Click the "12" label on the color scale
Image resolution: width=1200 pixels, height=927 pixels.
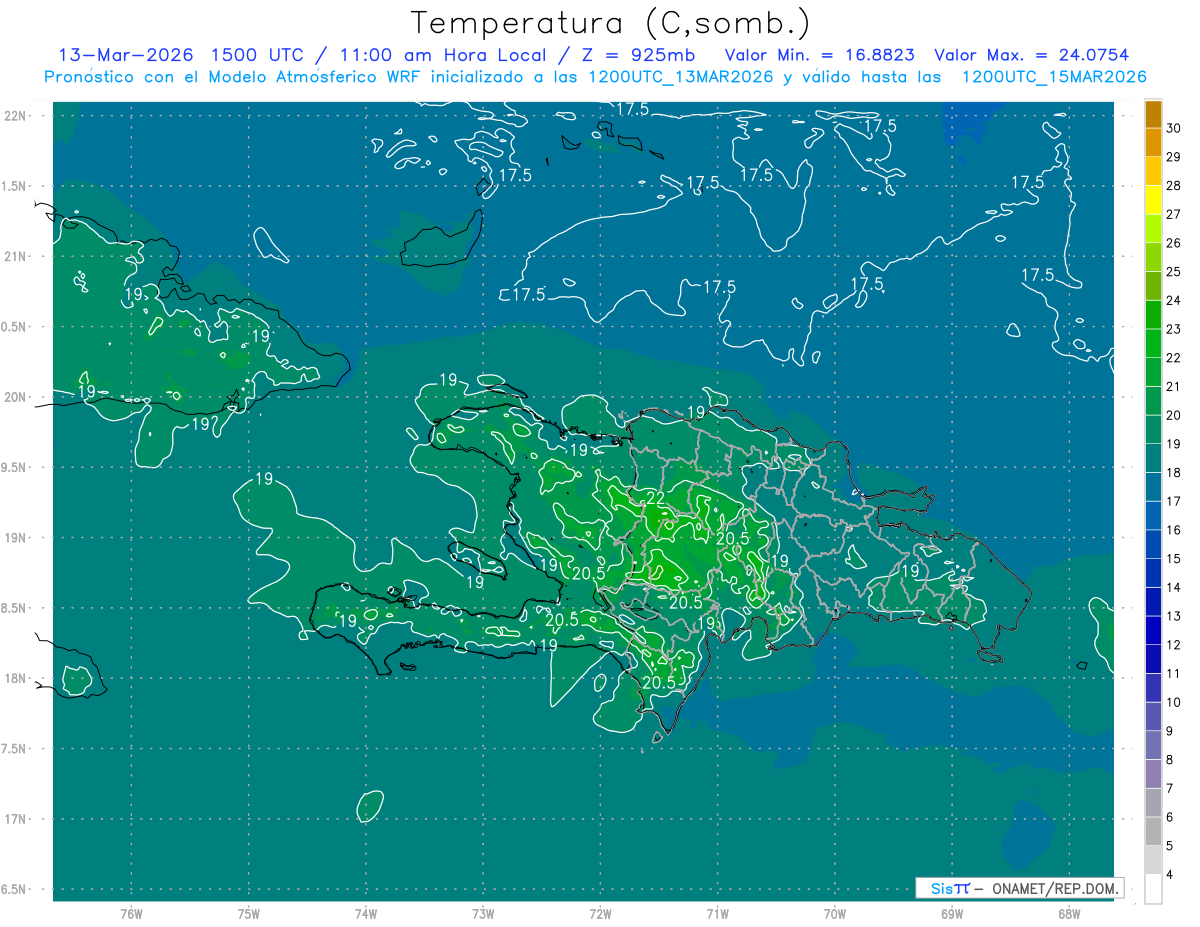(x=1174, y=645)
